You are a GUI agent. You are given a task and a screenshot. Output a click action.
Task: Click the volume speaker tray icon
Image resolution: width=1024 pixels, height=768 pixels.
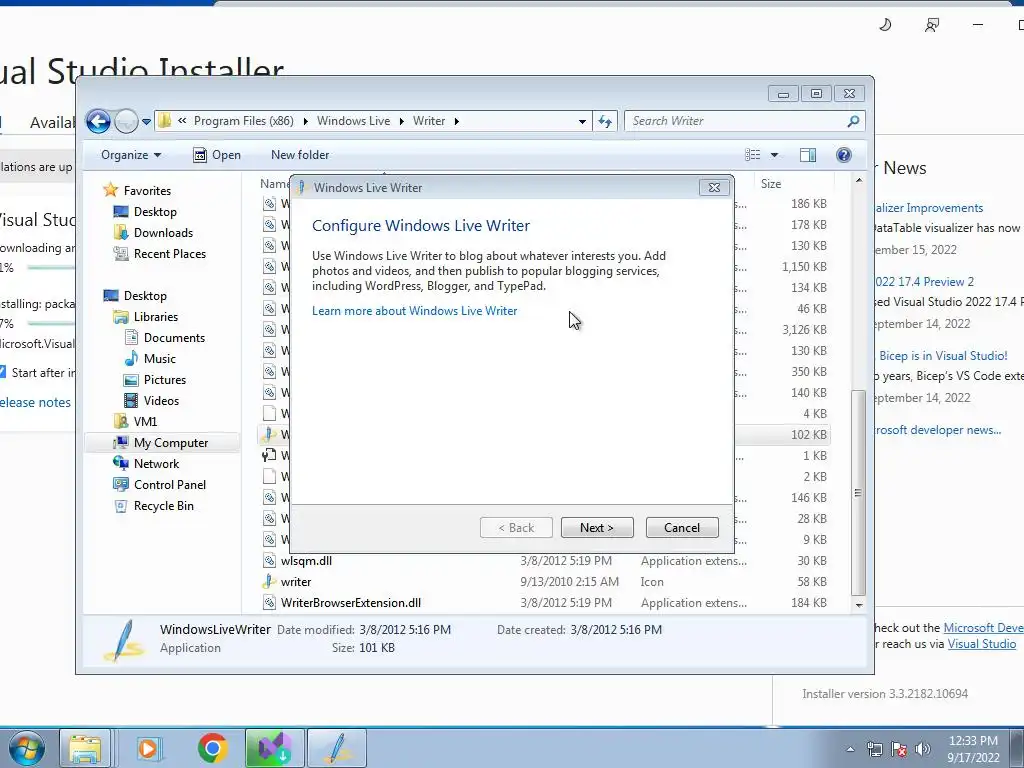point(923,749)
